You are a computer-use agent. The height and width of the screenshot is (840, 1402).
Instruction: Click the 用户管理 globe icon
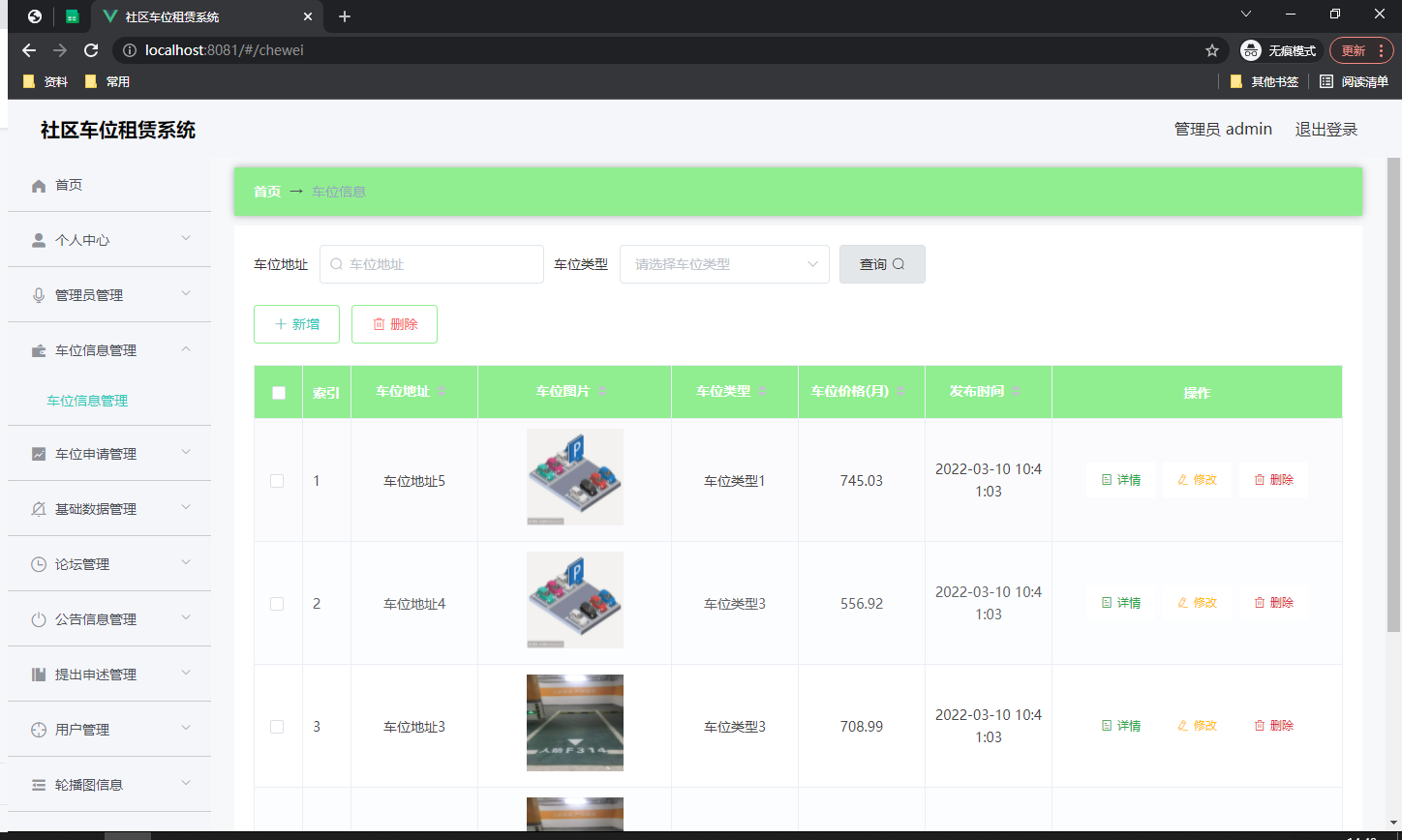click(39, 728)
